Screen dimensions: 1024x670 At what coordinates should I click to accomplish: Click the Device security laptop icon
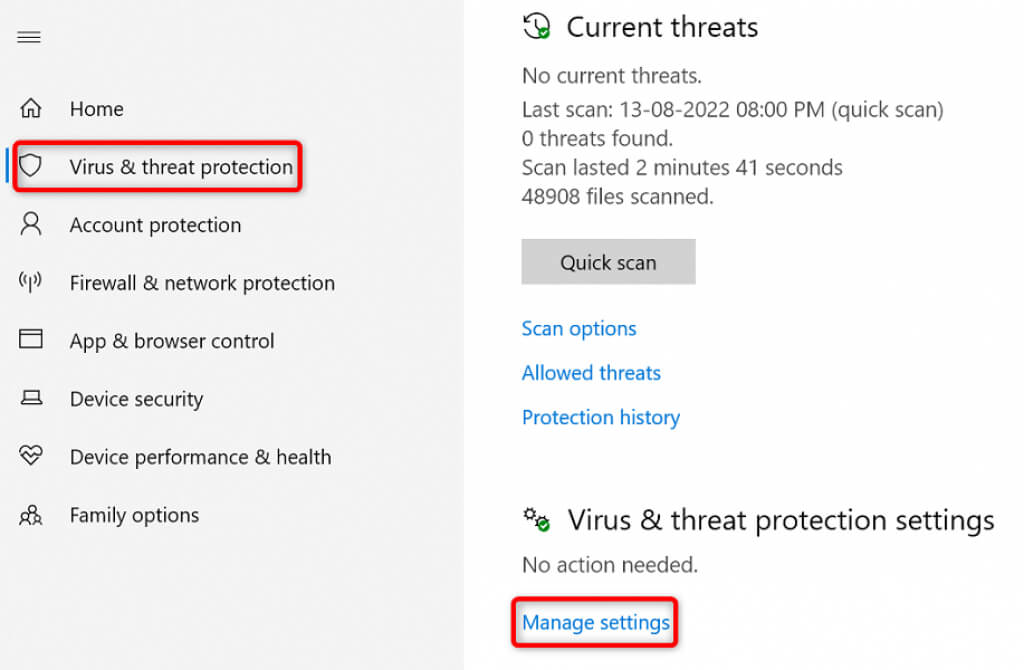click(x=31, y=398)
